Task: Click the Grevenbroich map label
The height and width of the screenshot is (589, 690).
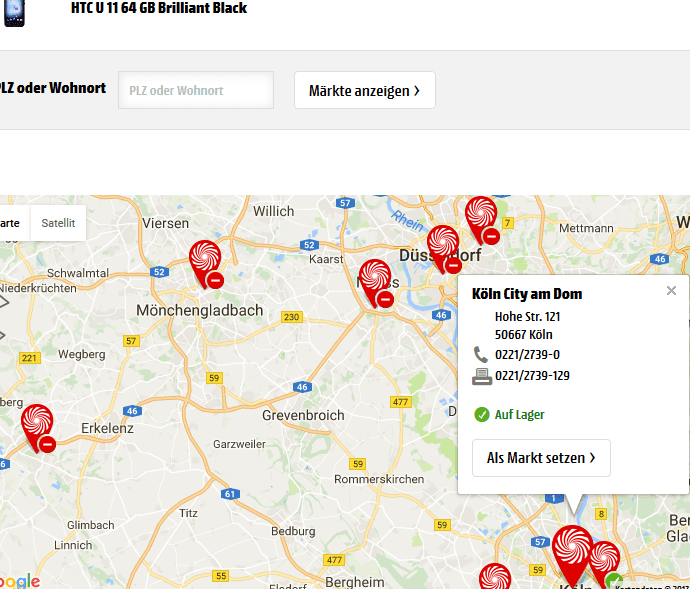Action: (303, 415)
